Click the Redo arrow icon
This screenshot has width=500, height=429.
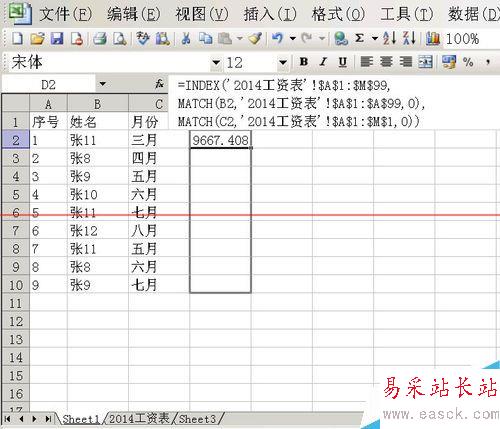click(x=307, y=39)
